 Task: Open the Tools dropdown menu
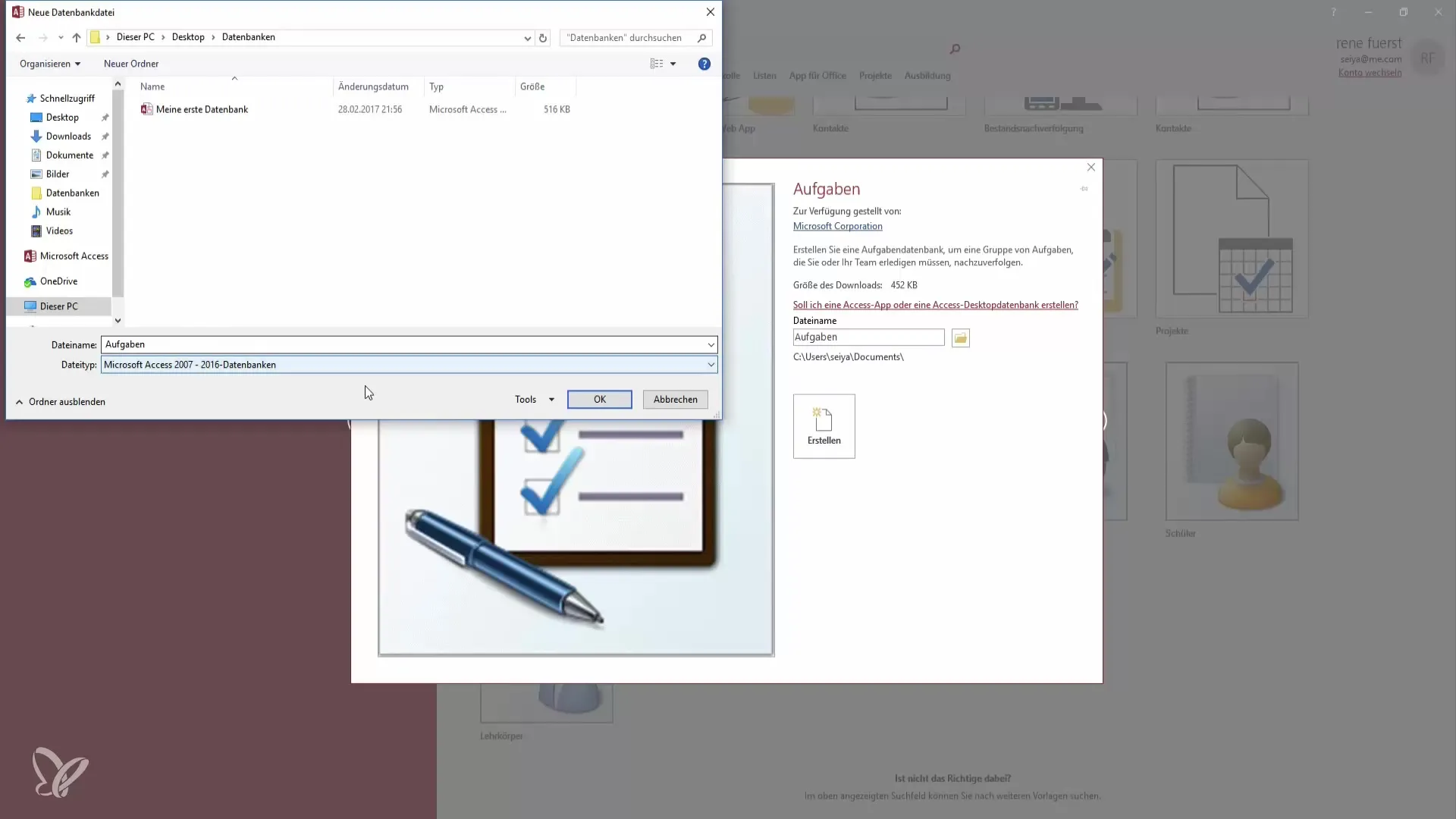(x=534, y=400)
